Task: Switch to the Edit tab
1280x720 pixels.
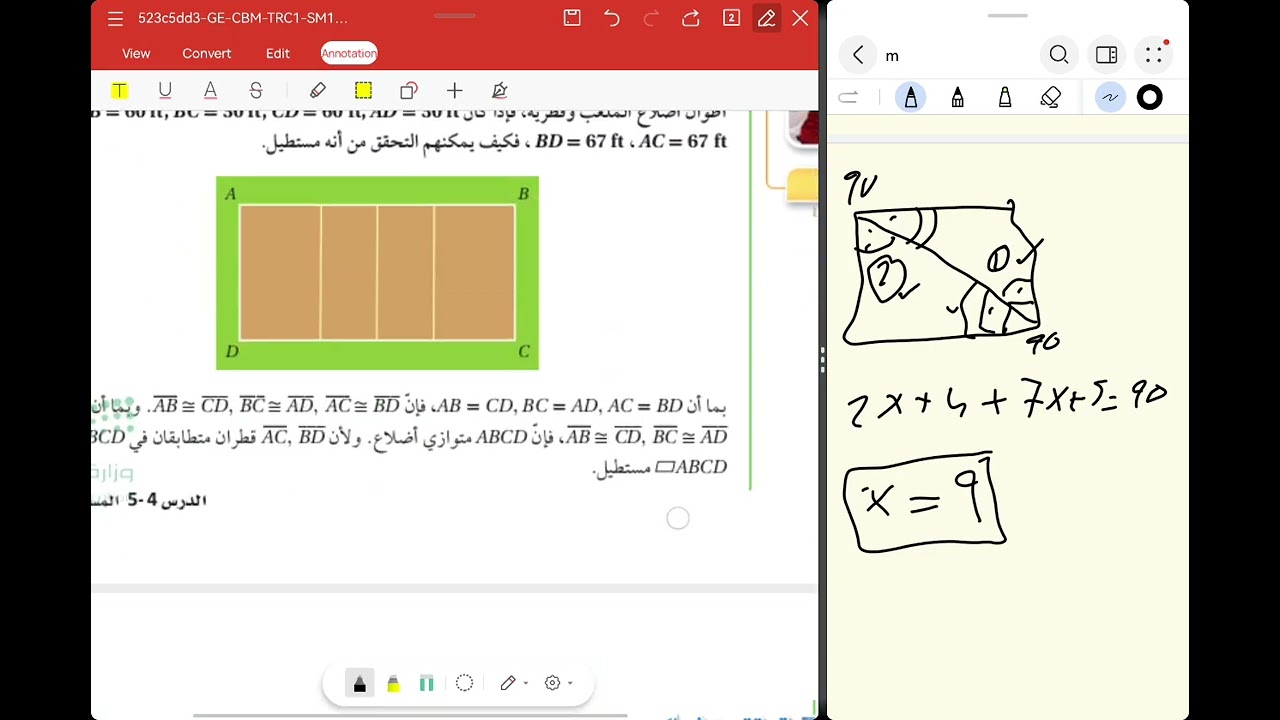Action: point(278,53)
